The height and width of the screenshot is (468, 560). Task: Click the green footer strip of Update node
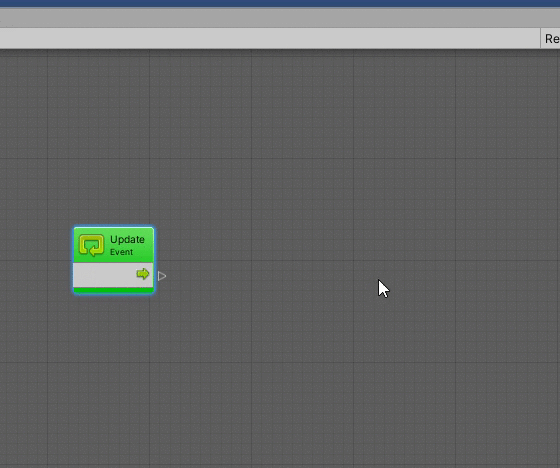tap(113, 290)
